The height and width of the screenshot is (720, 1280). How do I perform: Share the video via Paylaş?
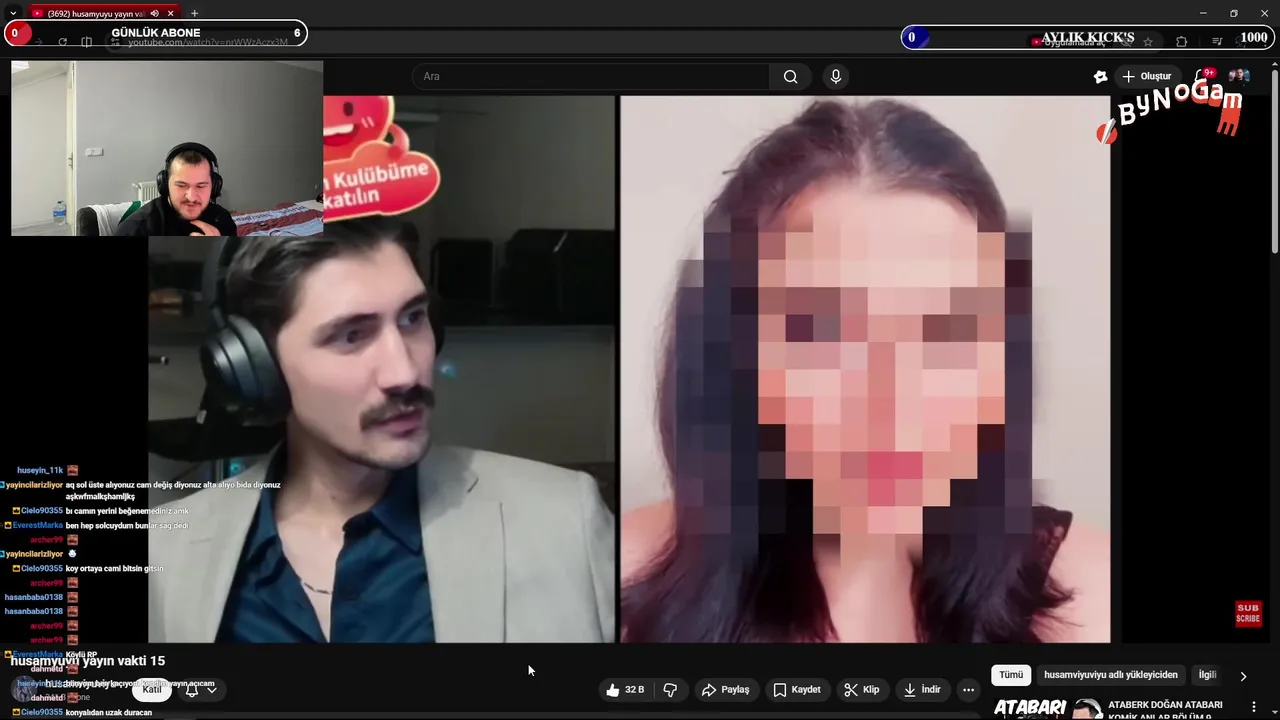(725, 690)
